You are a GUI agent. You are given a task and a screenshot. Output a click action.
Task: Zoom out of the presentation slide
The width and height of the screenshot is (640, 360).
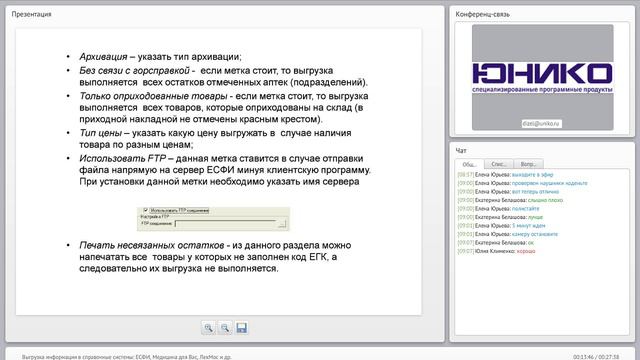(225, 328)
